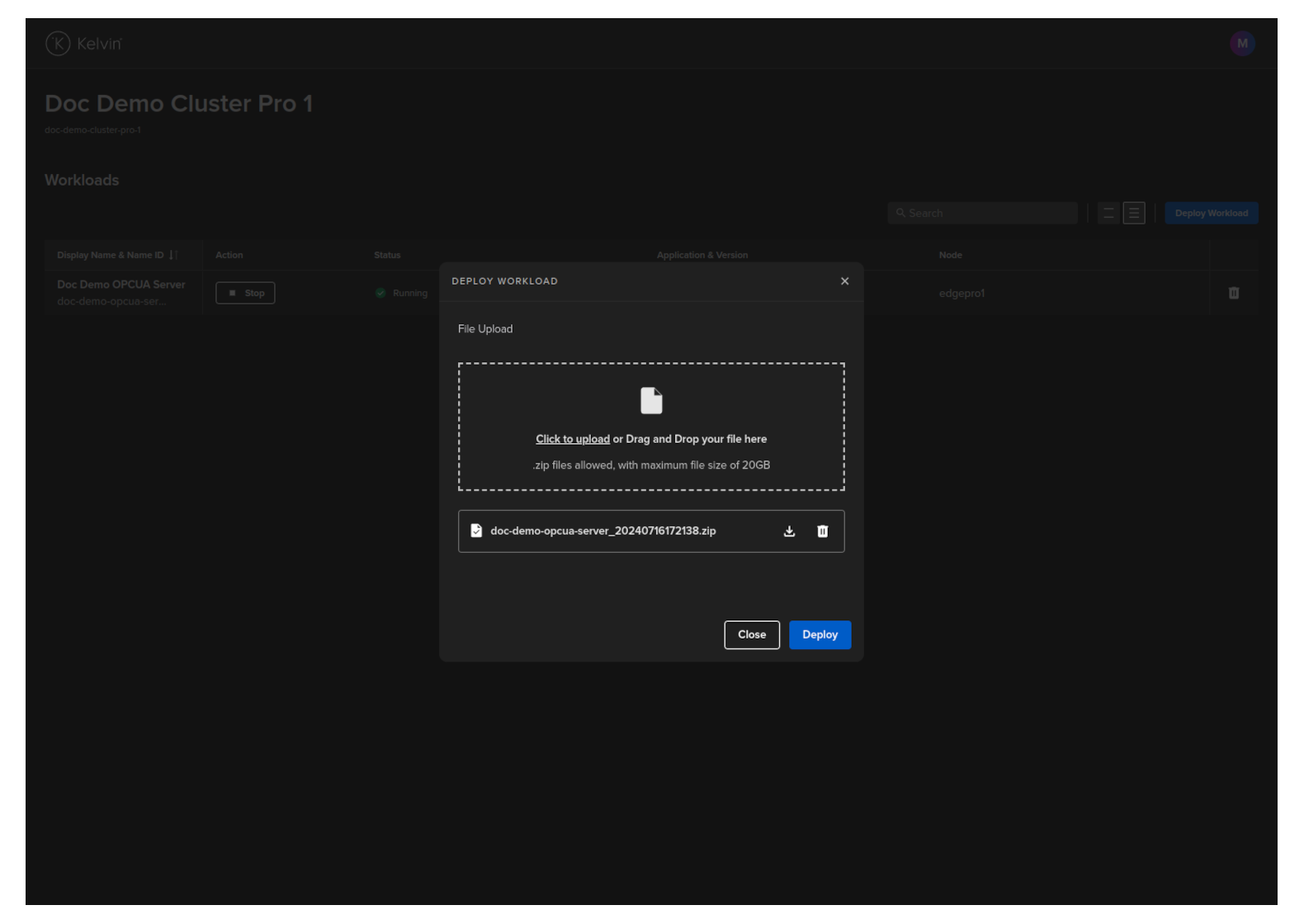Viewport: 1304px width, 924px height.
Task: Switch to compact list view icon
Action: click(x=1108, y=213)
